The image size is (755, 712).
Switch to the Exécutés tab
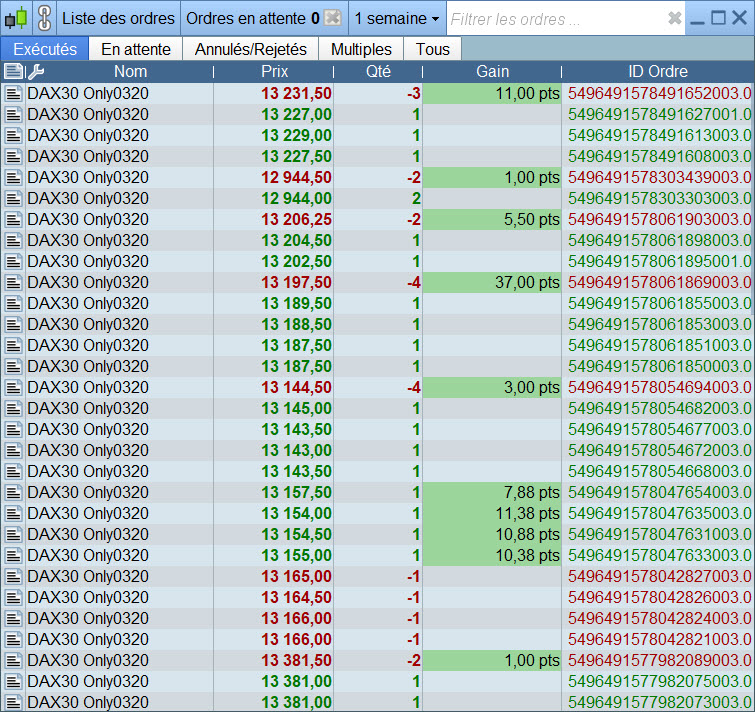(x=45, y=49)
